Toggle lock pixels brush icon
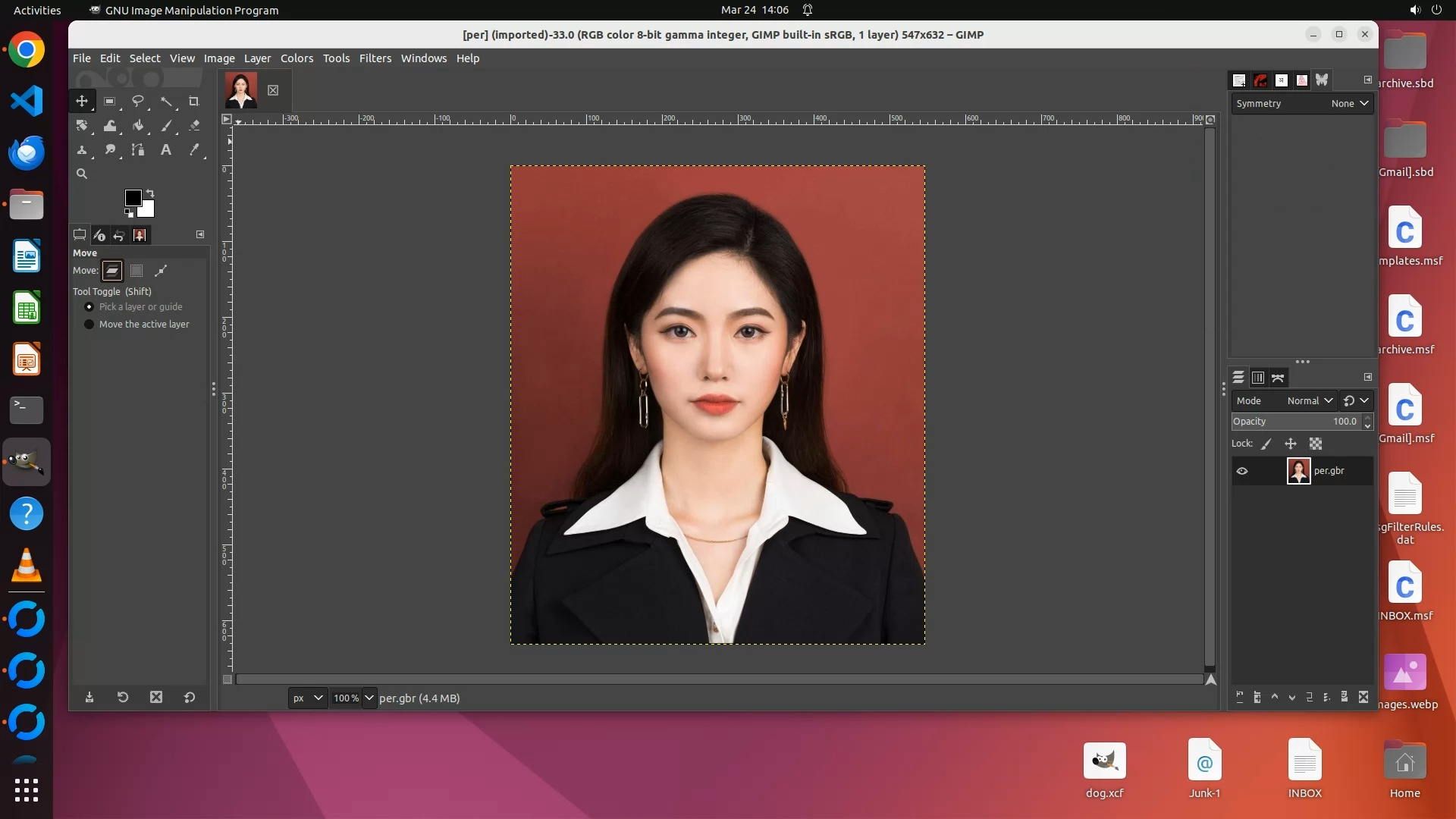This screenshot has width=1456, height=819. coord(1266,444)
